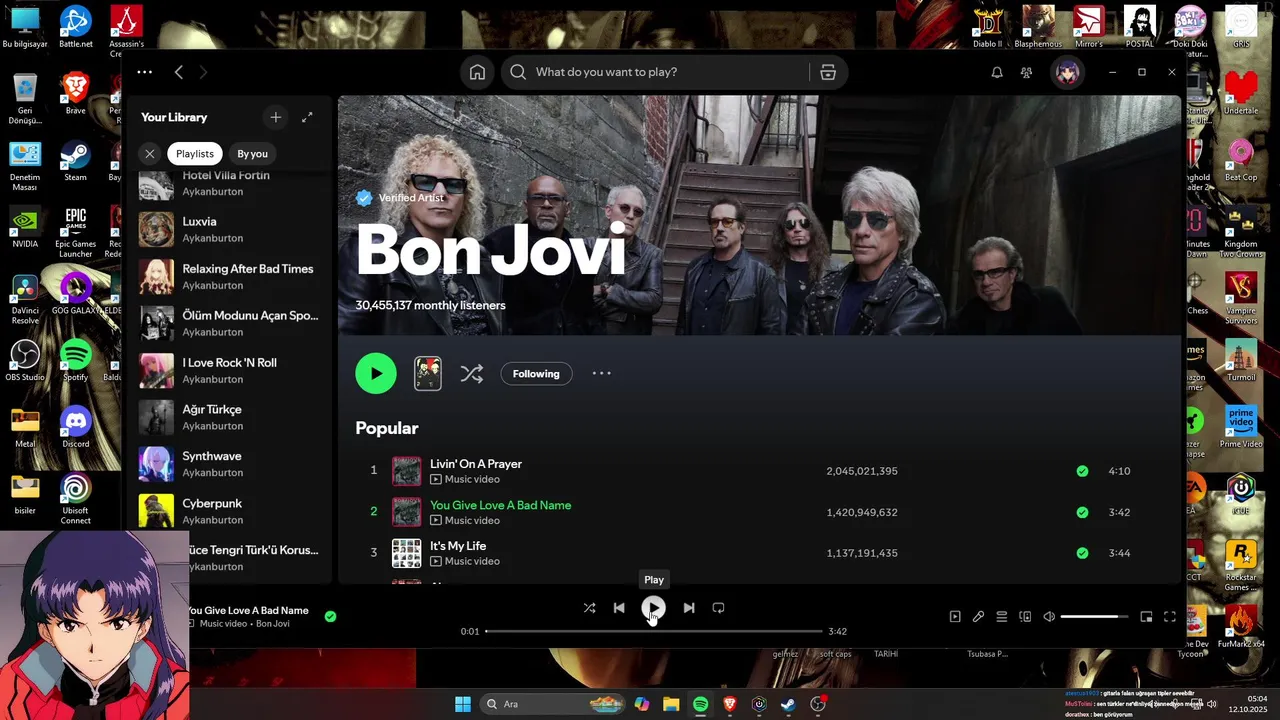
Task: Open the Ölüm Modunu Açan Spo... playlist
Action: click(x=230, y=323)
